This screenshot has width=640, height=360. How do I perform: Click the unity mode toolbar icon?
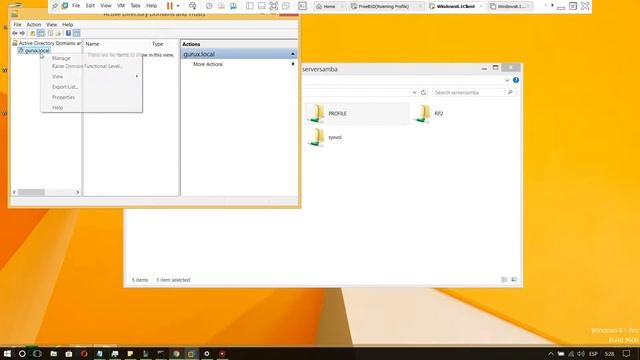286,6
